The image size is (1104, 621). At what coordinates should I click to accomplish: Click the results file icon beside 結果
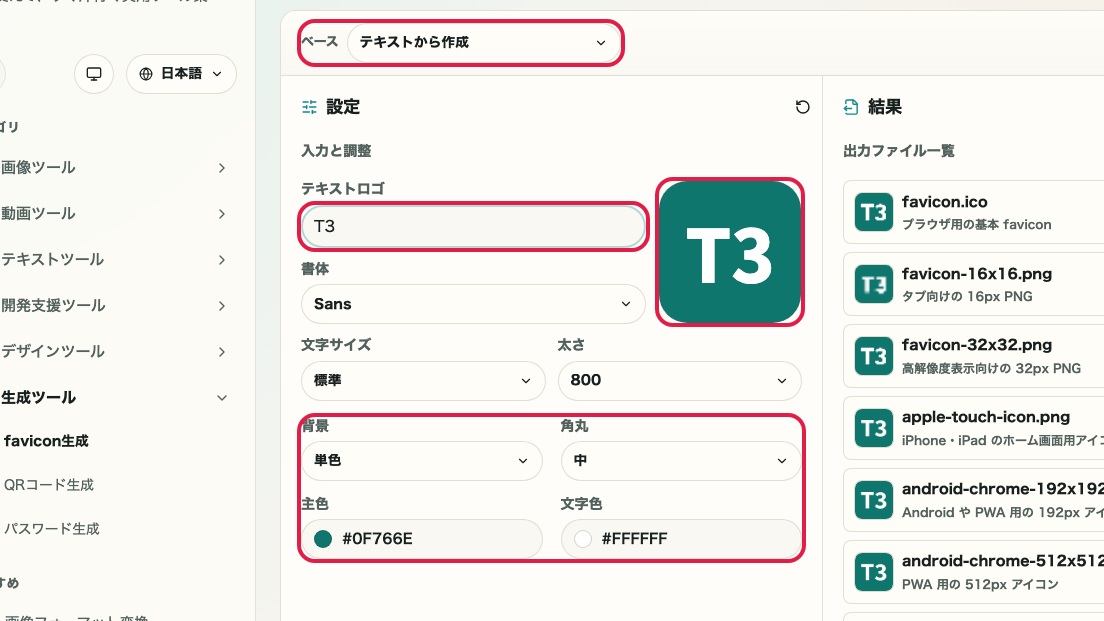[851, 107]
